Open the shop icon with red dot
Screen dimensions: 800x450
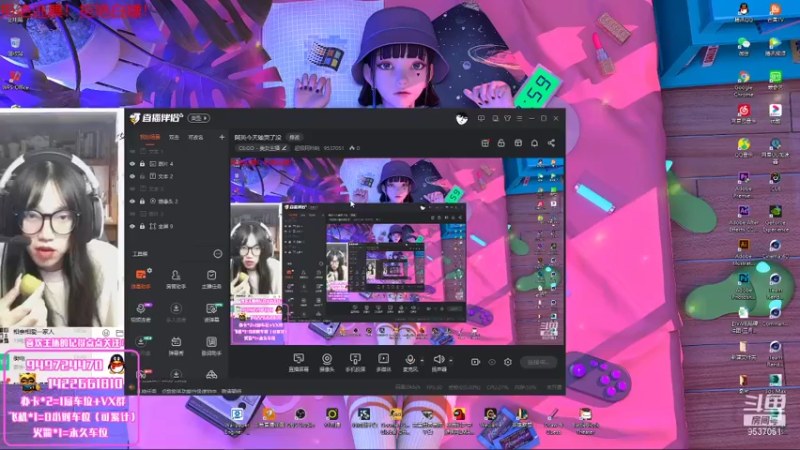pyautogui.click(x=485, y=143)
